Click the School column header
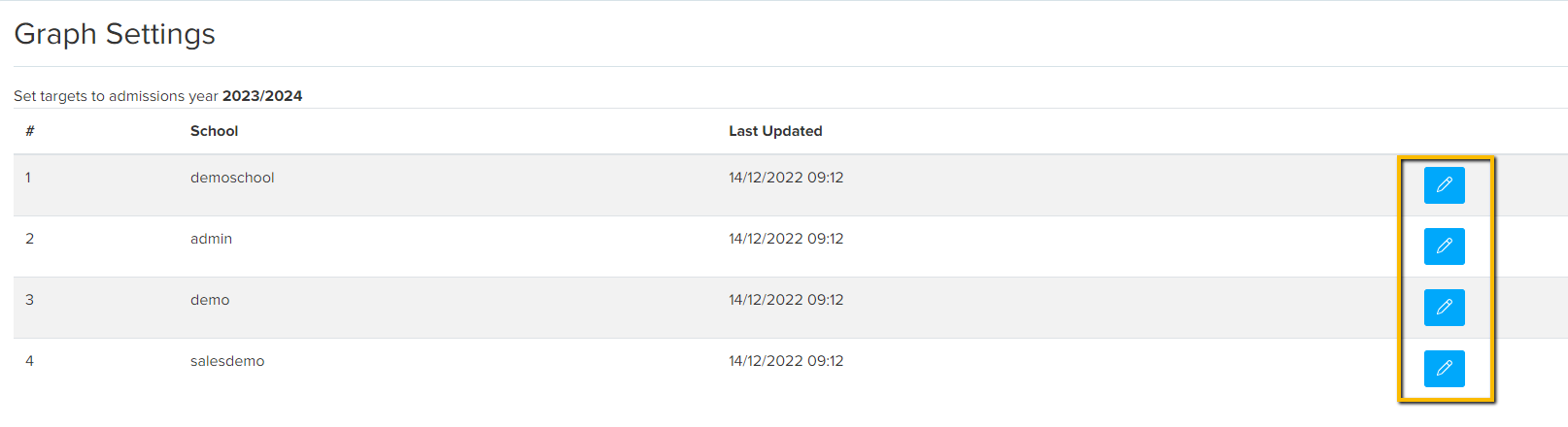 tap(214, 131)
